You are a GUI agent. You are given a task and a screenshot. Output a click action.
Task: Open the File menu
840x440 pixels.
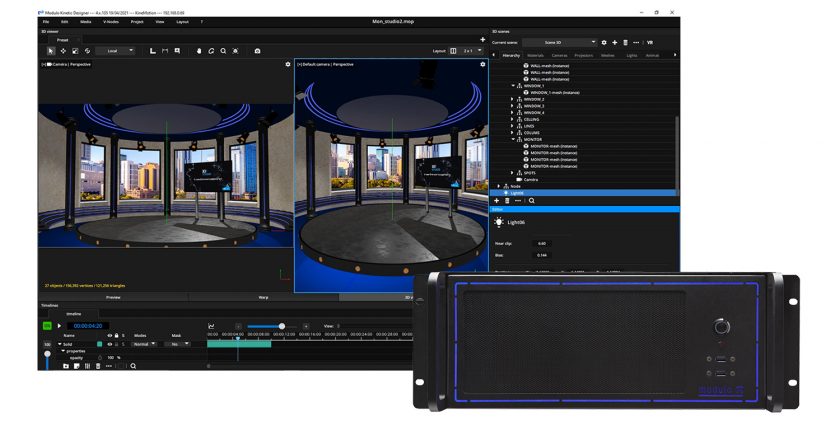tap(46, 22)
